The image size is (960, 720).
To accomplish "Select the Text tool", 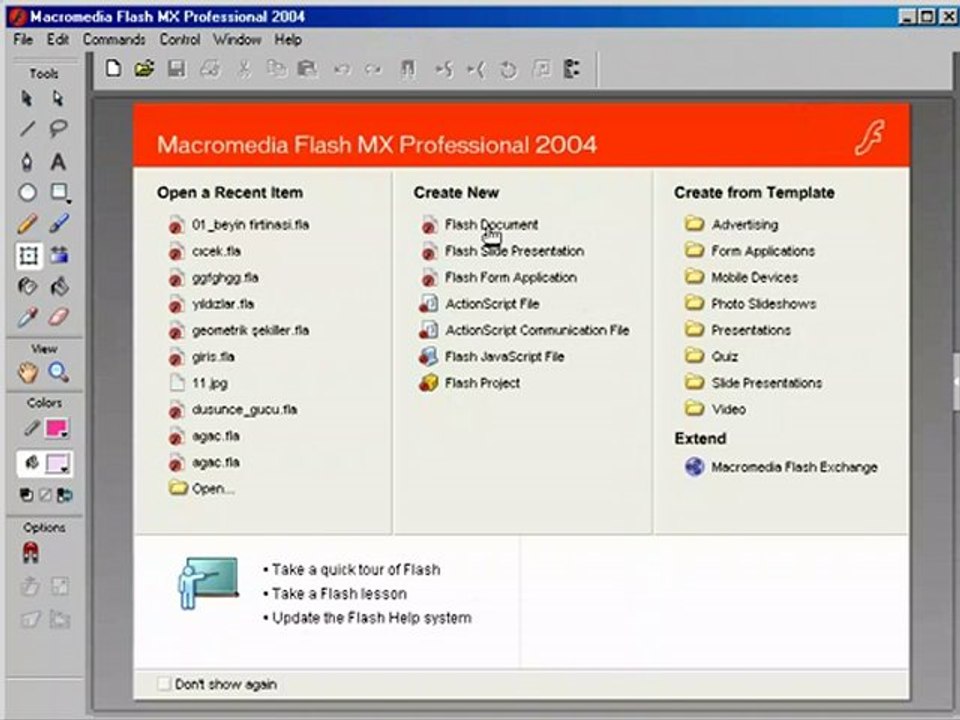I will tap(58, 162).
